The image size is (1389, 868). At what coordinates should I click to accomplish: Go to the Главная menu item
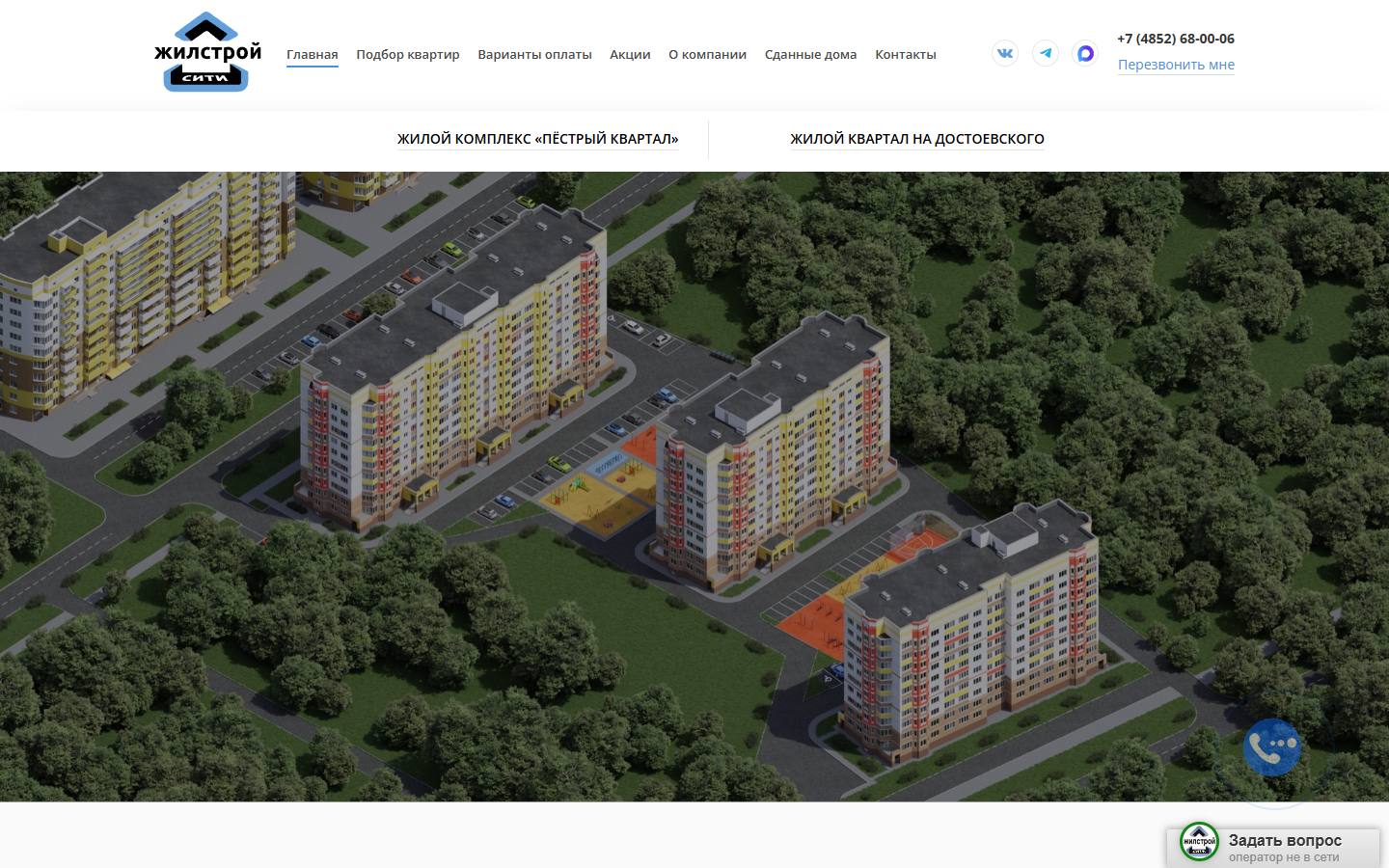coord(313,54)
